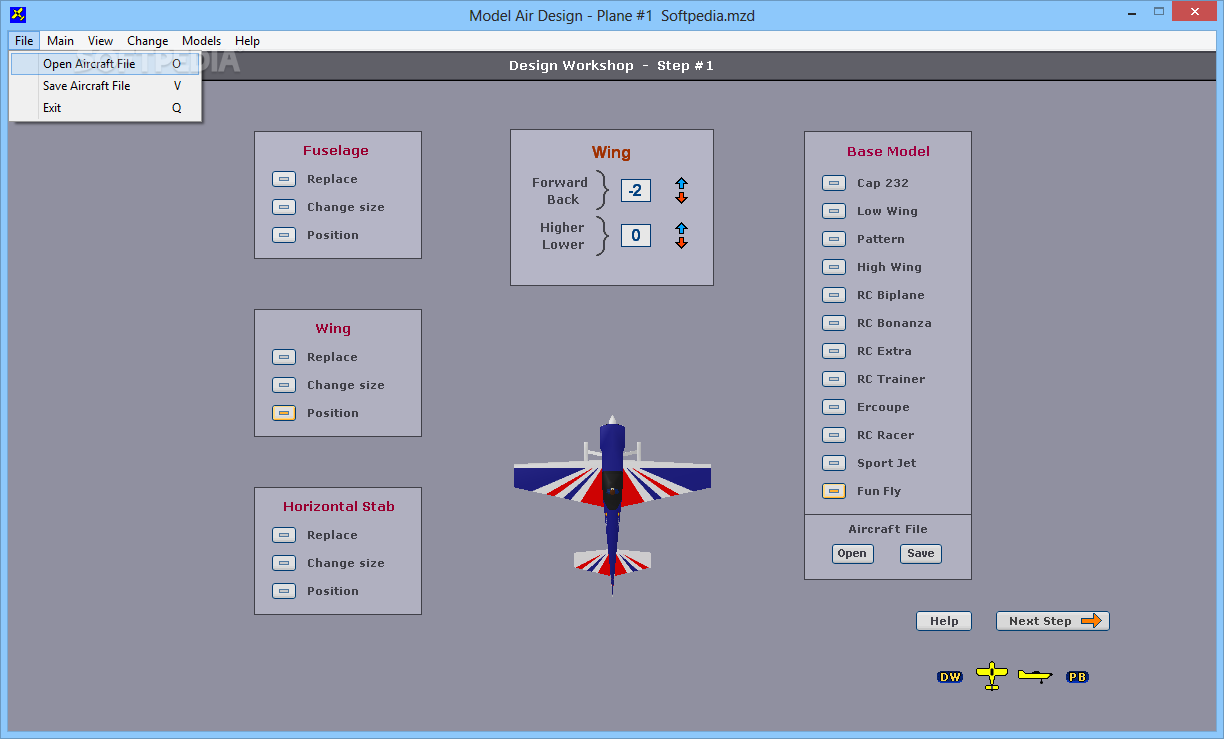
Task: Pick Fun Fly base model
Action: click(834, 491)
